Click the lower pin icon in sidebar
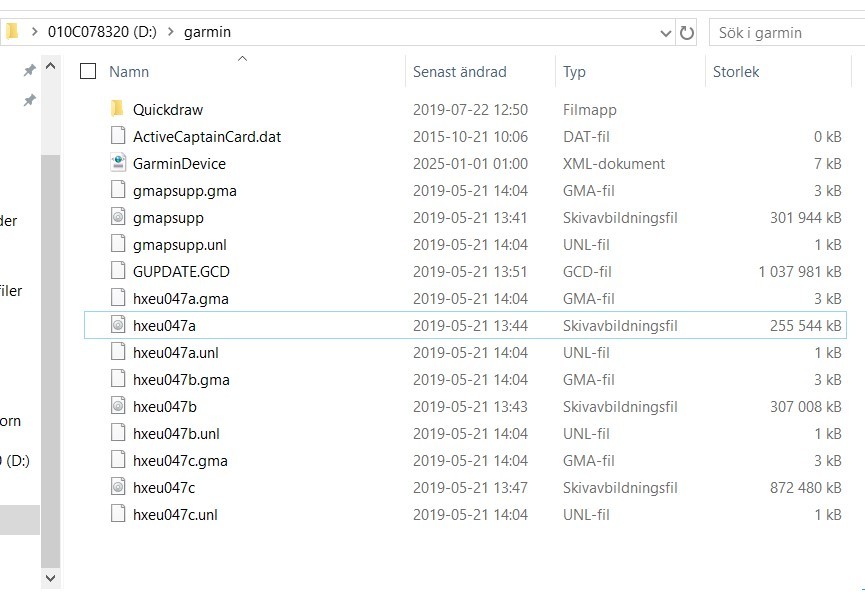This screenshot has height=599, width=865. click(x=29, y=100)
